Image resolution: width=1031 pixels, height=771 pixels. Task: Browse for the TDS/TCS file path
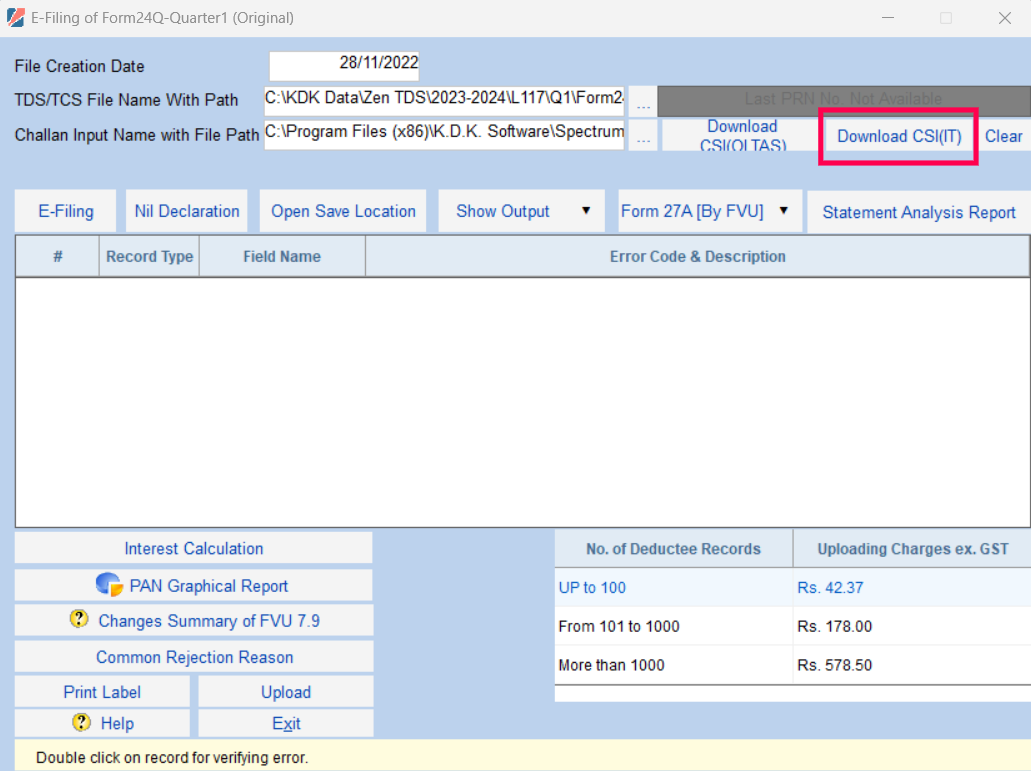pos(643,101)
